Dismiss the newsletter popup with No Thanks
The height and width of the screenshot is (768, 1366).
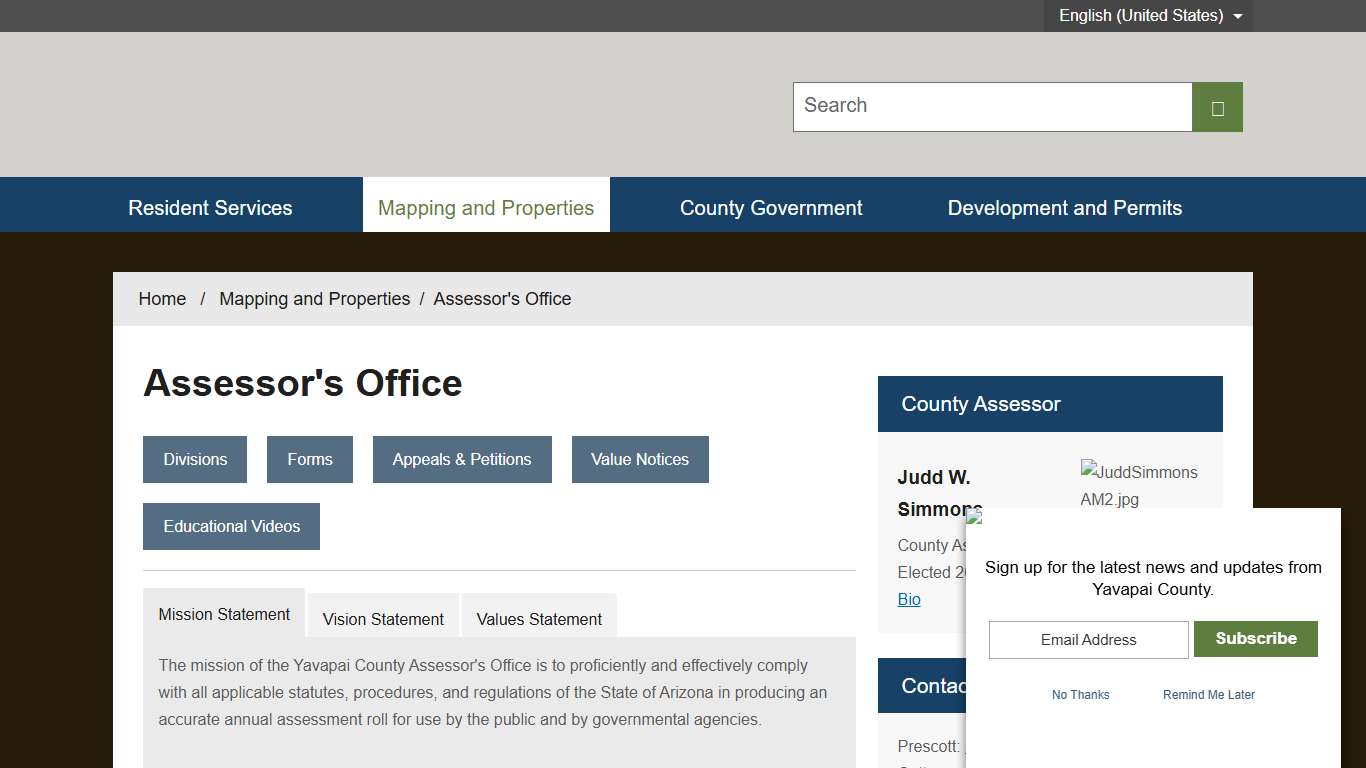[1080, 694]
